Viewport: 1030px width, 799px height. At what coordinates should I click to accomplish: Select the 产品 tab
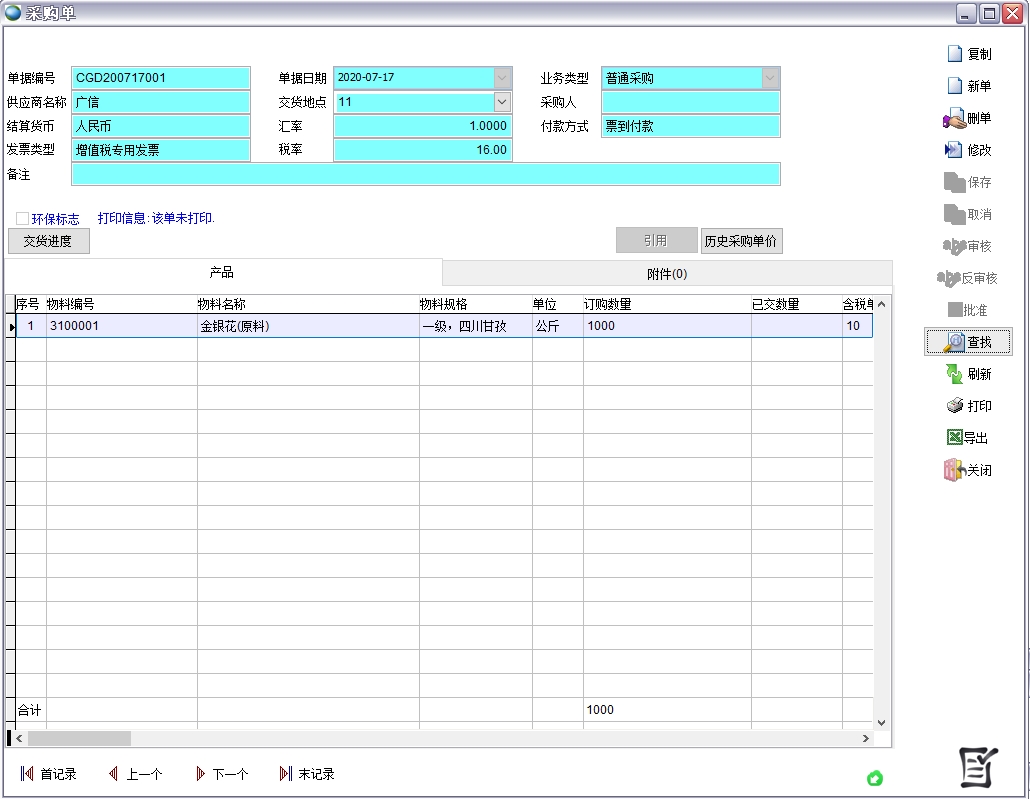tap(222, 273)
